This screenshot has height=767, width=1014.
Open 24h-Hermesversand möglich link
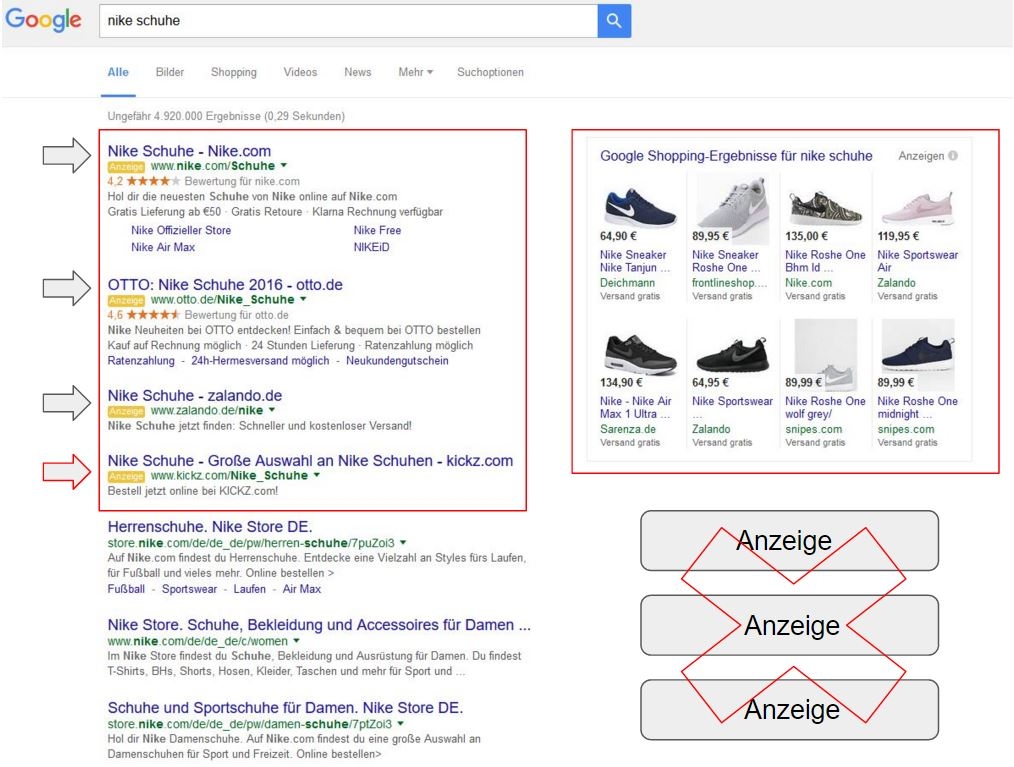coord(260,360)
